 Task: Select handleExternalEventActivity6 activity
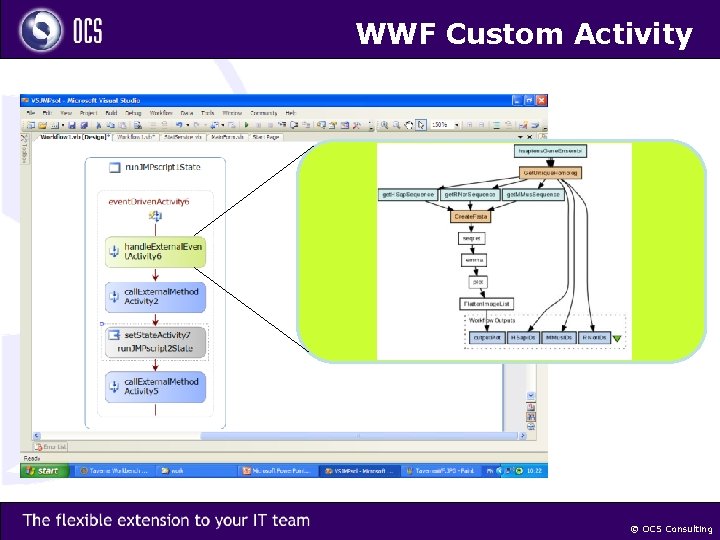click(156, 252)
